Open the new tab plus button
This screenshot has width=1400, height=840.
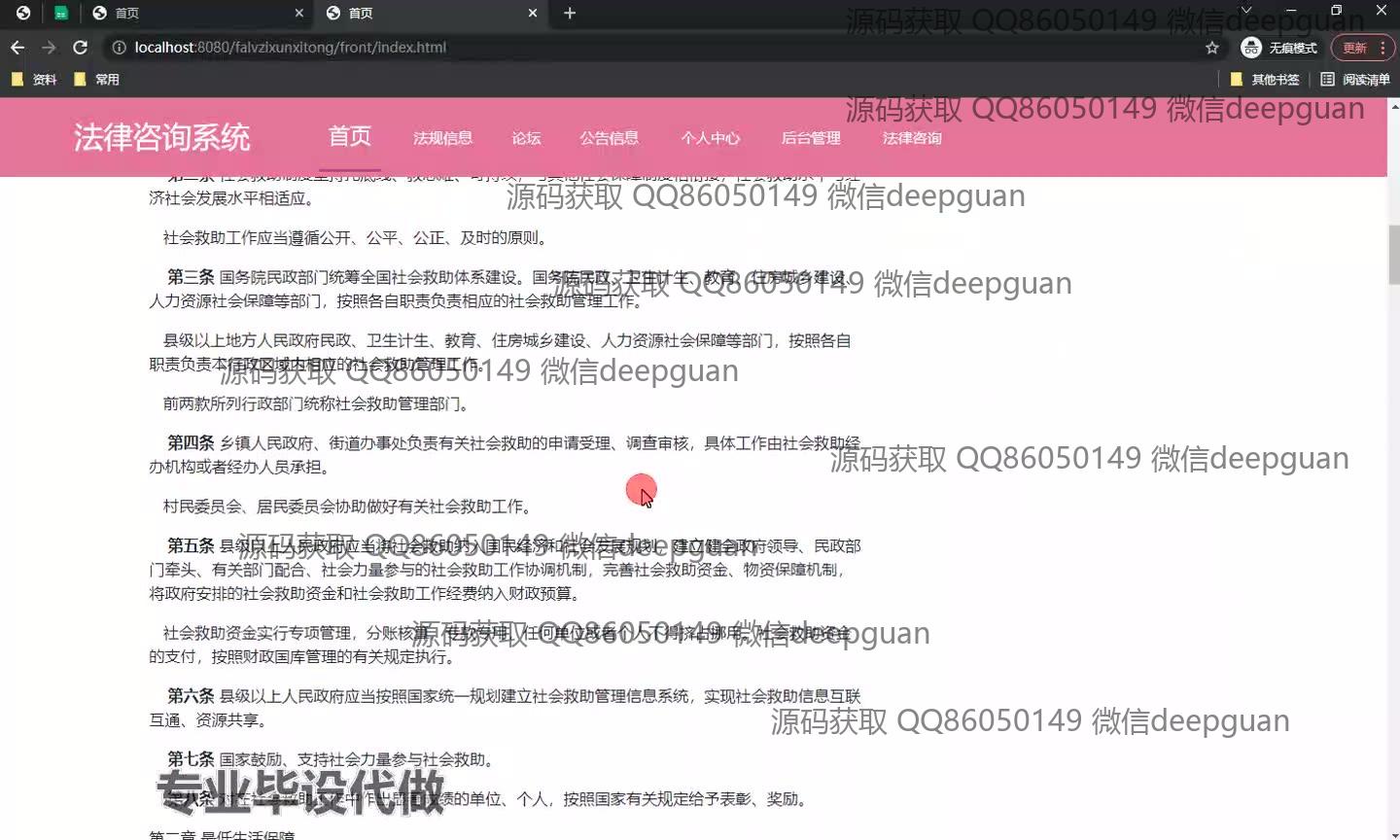(570, 13)
